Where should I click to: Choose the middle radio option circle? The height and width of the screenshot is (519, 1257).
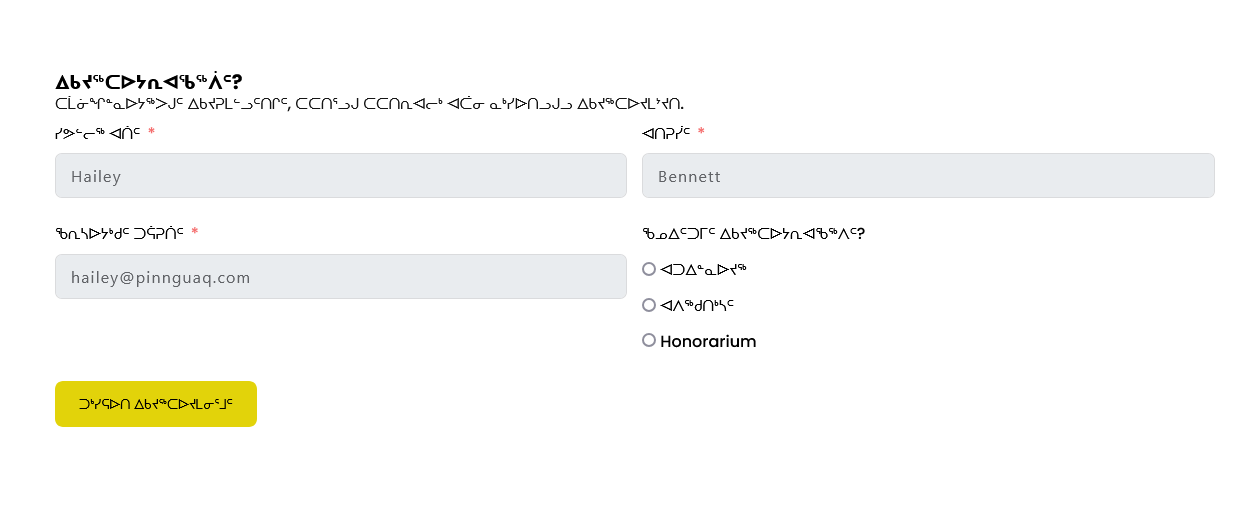649,305
